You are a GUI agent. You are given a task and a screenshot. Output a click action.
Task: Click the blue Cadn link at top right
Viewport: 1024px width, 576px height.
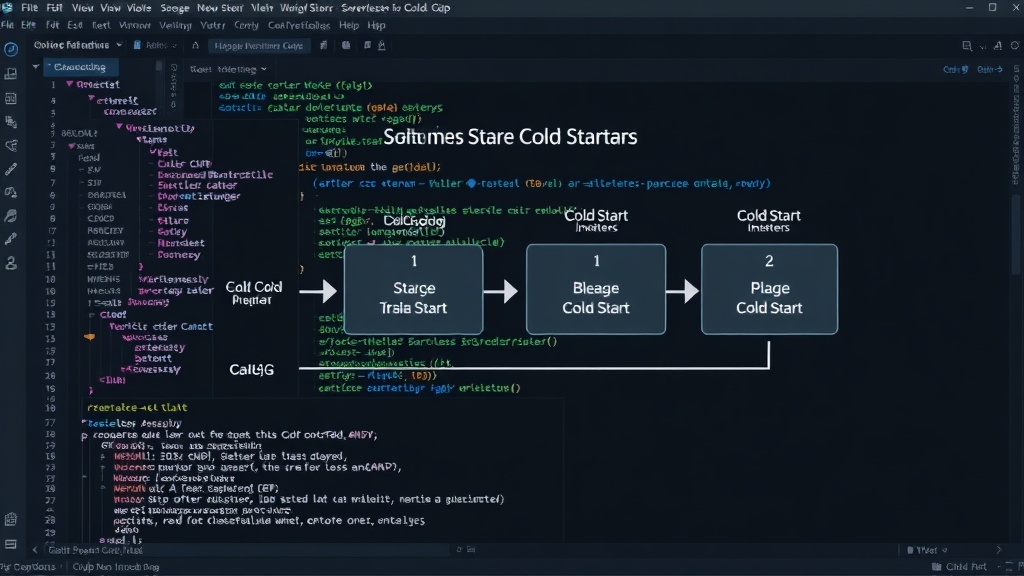point(955,69)
